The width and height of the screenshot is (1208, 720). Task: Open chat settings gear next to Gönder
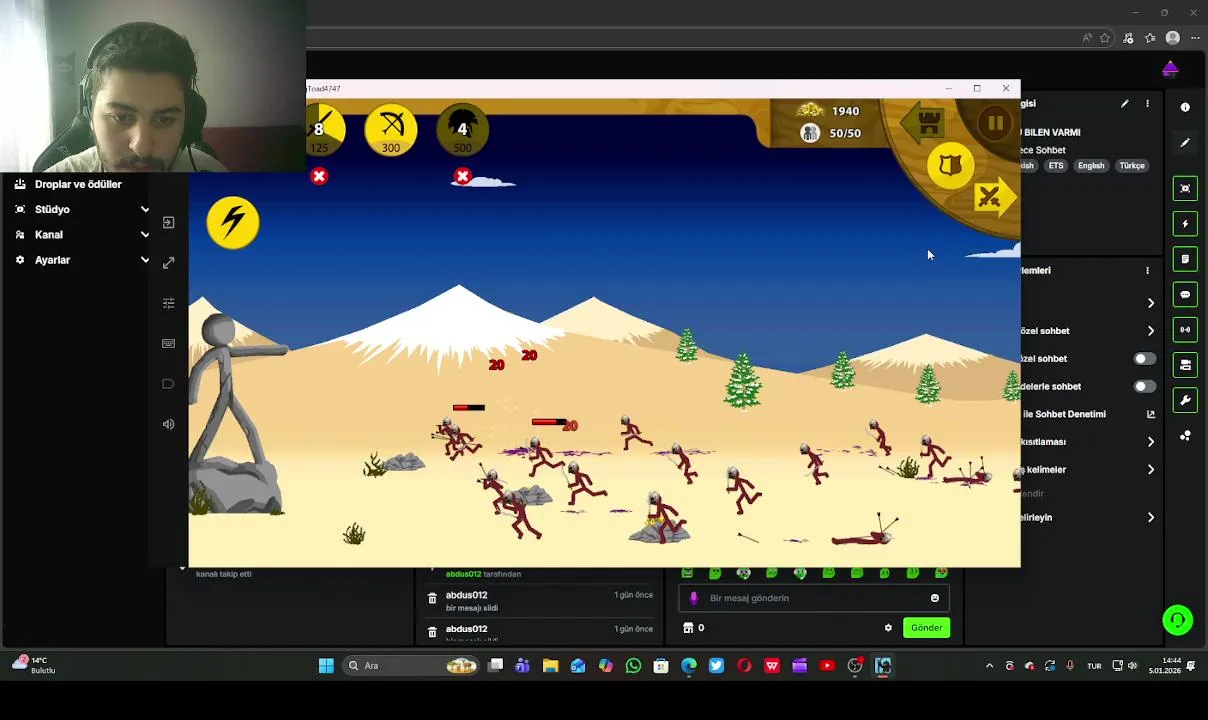pos(888,628)
